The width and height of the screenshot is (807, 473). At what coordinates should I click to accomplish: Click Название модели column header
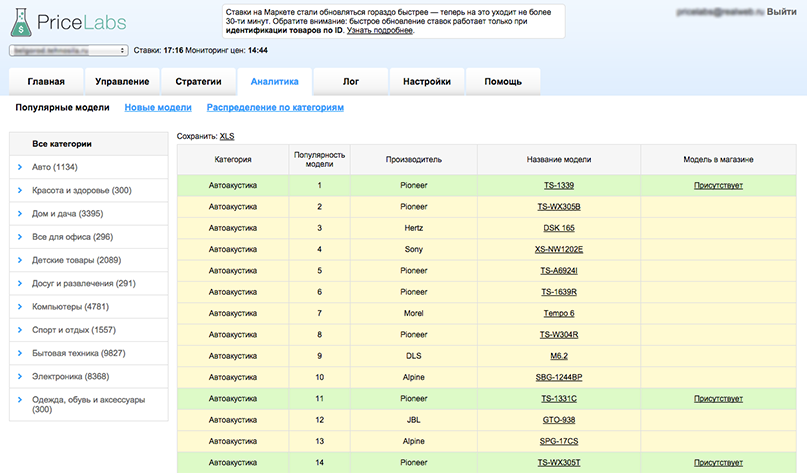(559, 160)
